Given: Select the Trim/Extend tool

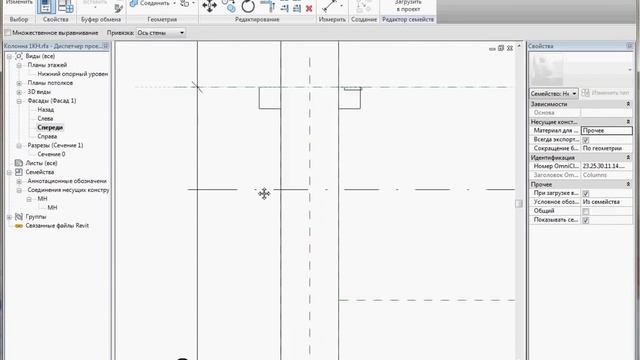Looking at the screenshot, I should click(x=267, y=6).
